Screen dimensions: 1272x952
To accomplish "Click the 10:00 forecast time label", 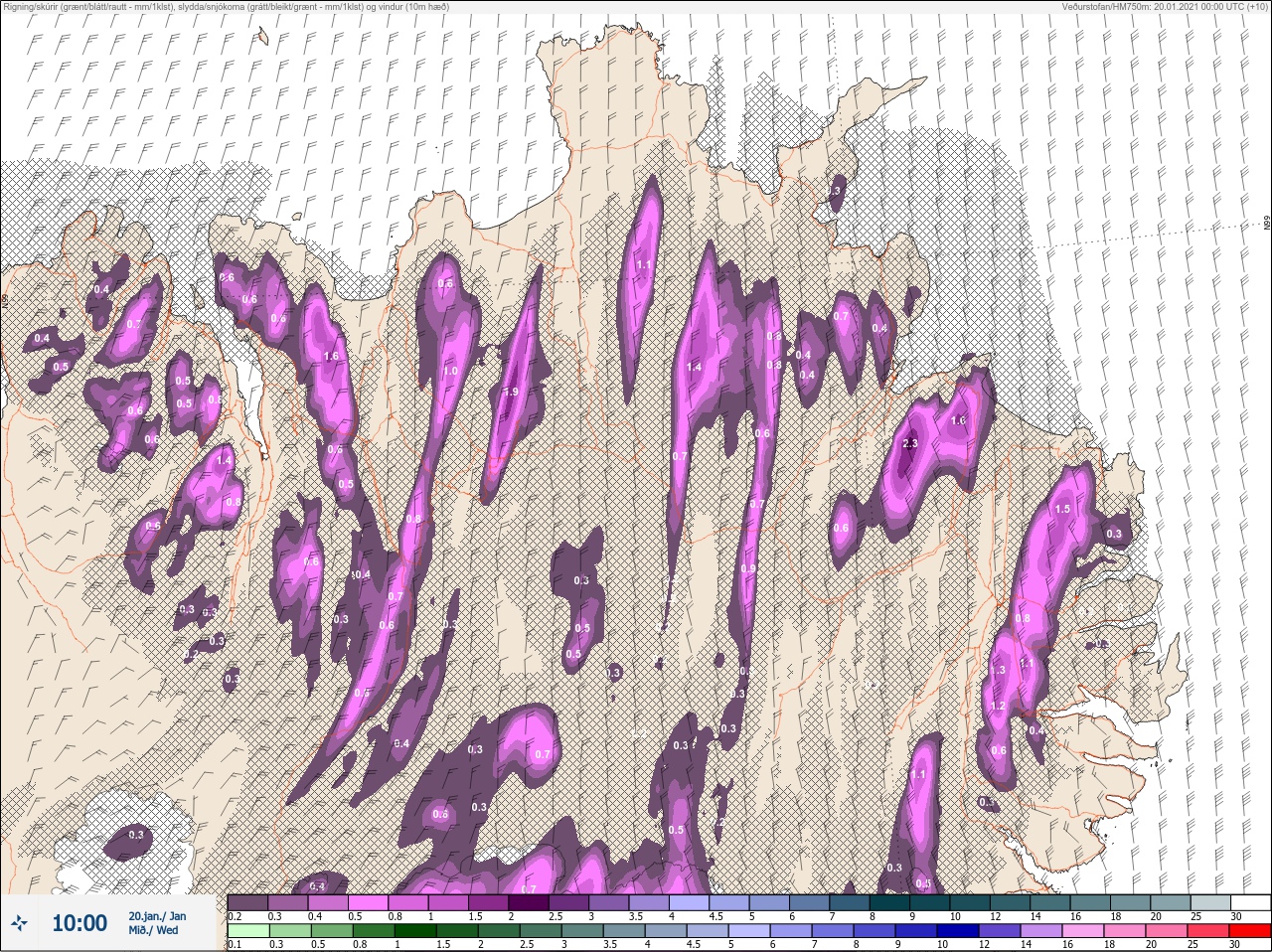I will point(79,923).
